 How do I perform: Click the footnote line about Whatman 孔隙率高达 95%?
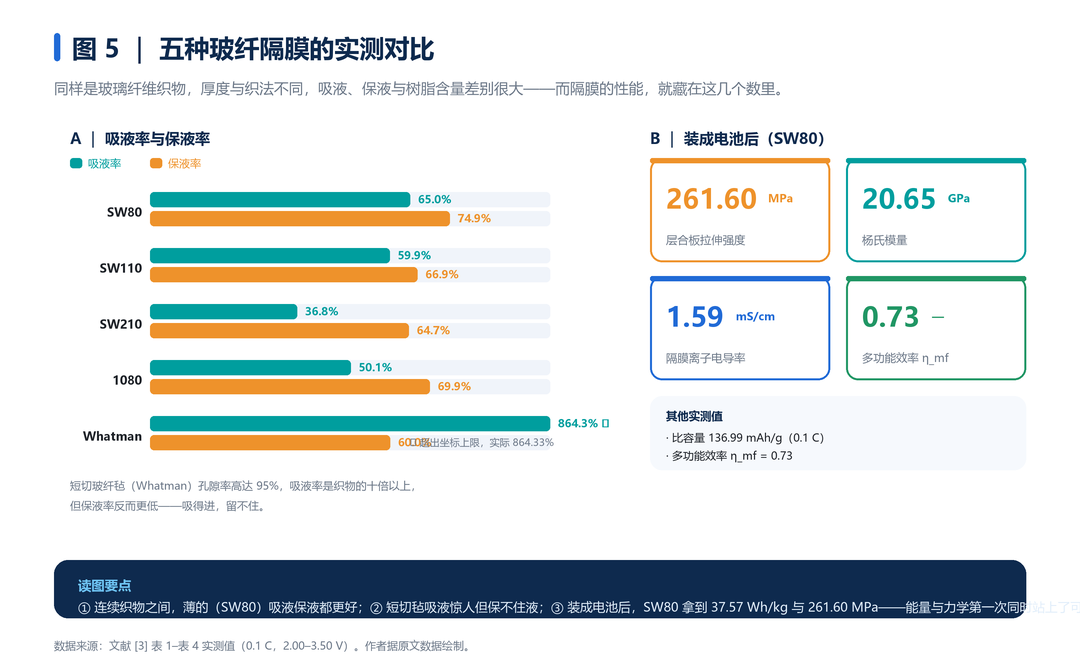244,486
